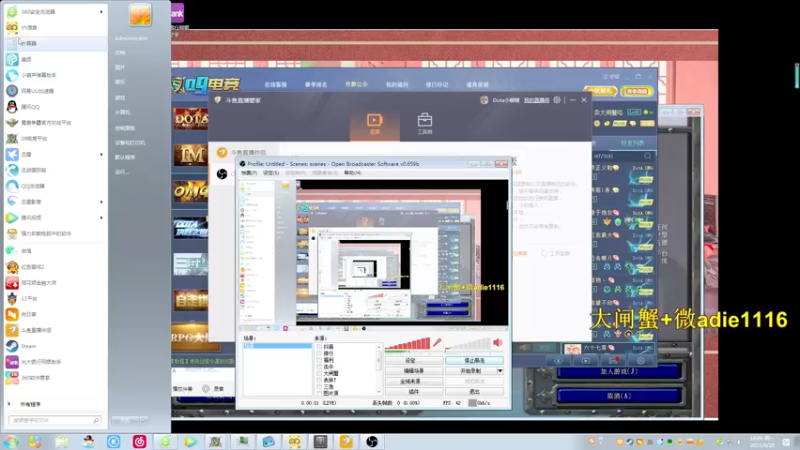Adjust the OBS desktop audio volume meter

pyautogui.click(x=467, y=343)
